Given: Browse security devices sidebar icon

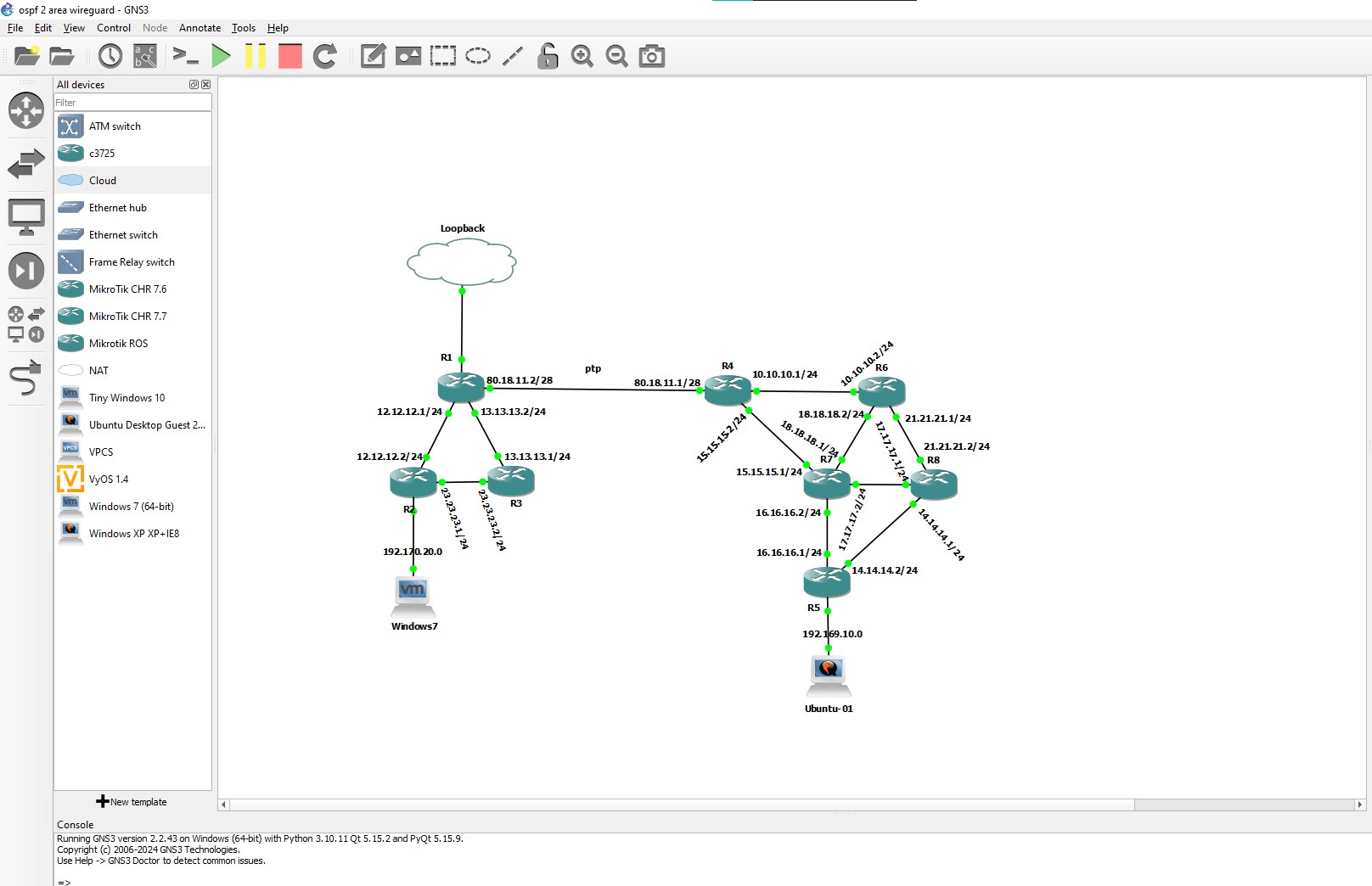Looking at the screenshot, I should pyautogui.click(x=26, y=271).
